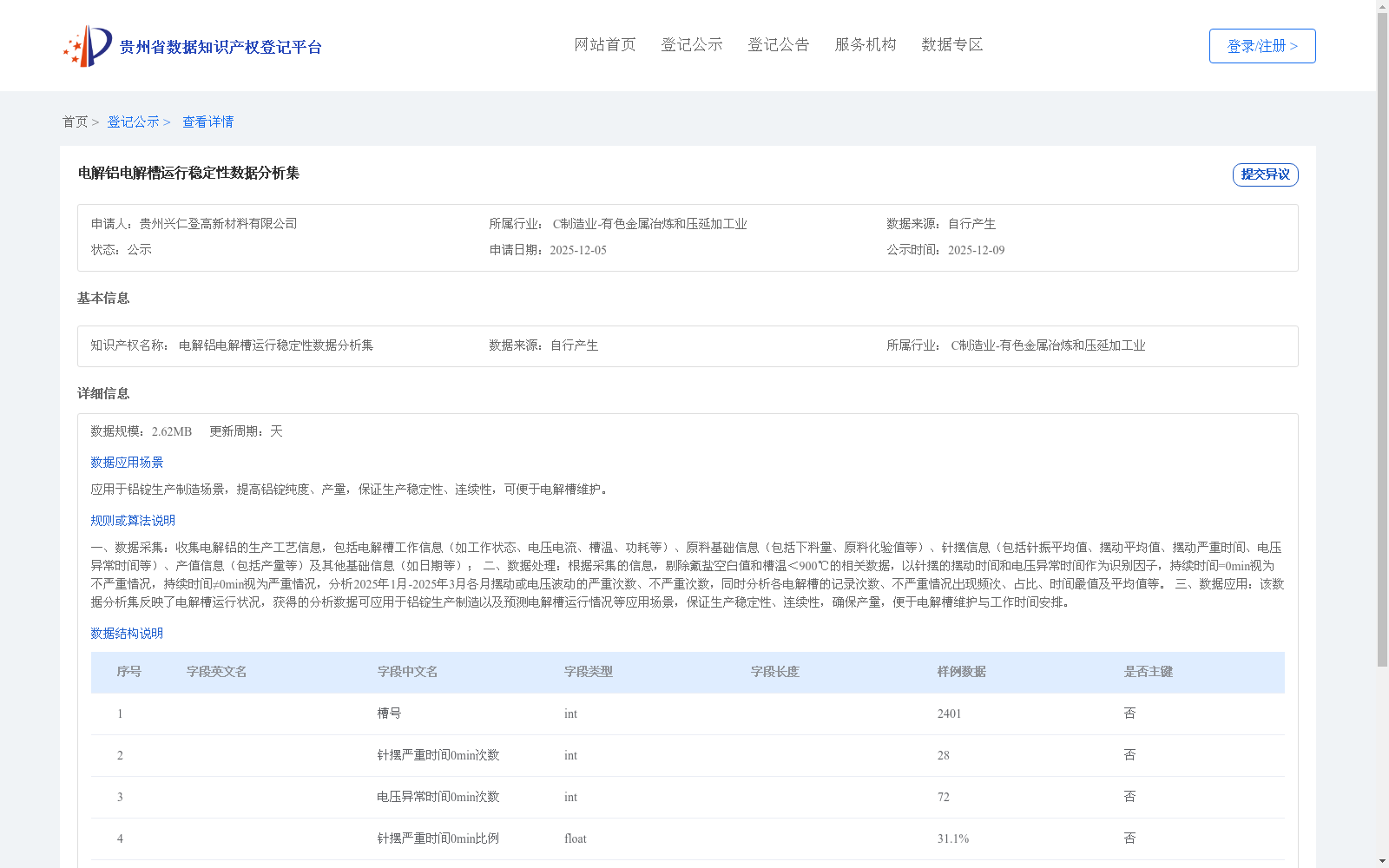This screenshot has width=1389, height=868.
Task: Click platform title 贵州省数据知识产权登记平台
Action: [221, 47]
